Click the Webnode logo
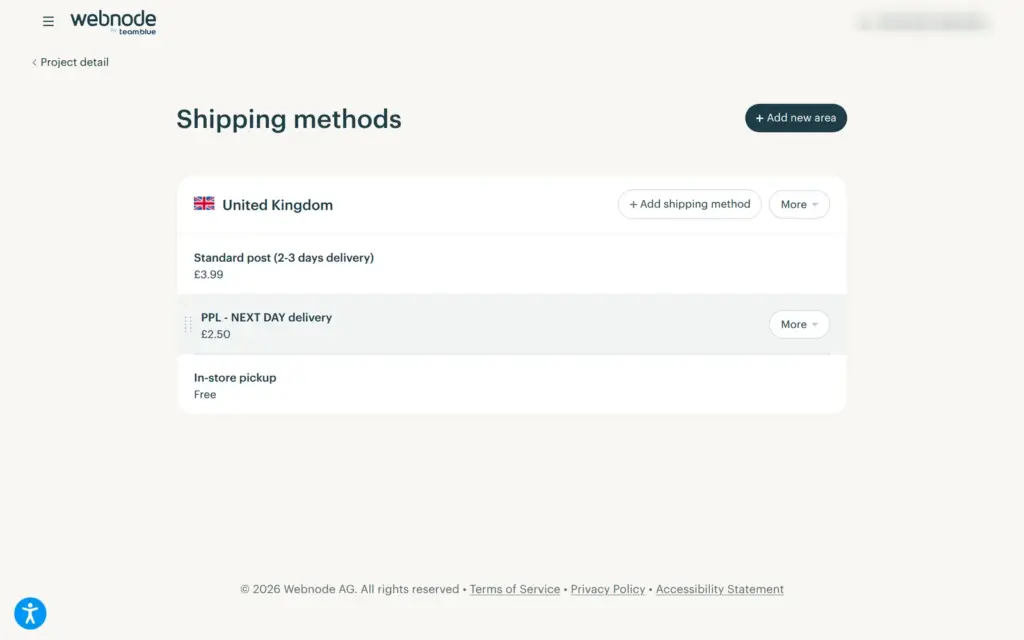This screenshot has height=640, width=1024. tap(113, 22)
